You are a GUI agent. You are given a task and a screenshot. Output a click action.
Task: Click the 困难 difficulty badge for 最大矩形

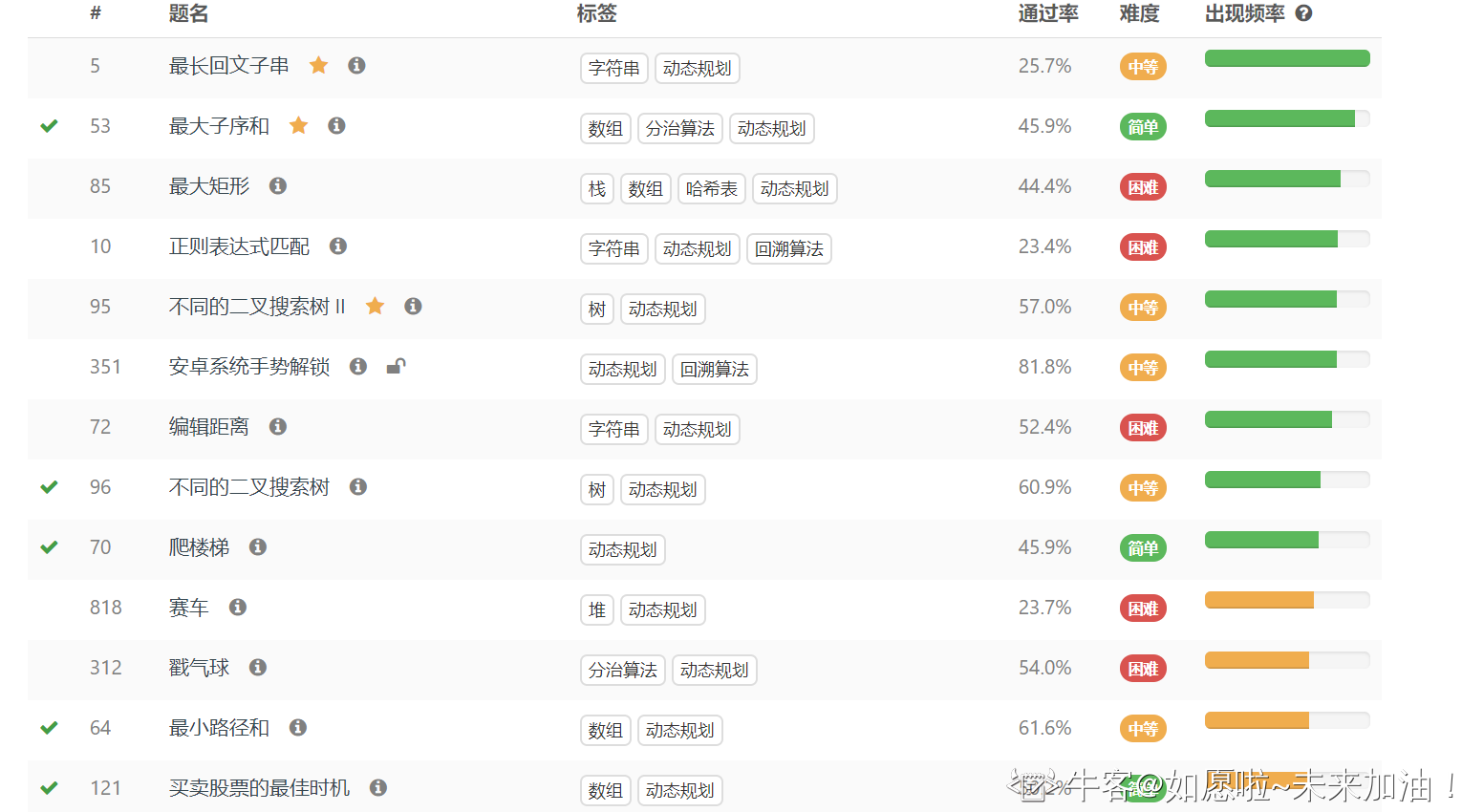(1142, 187)
